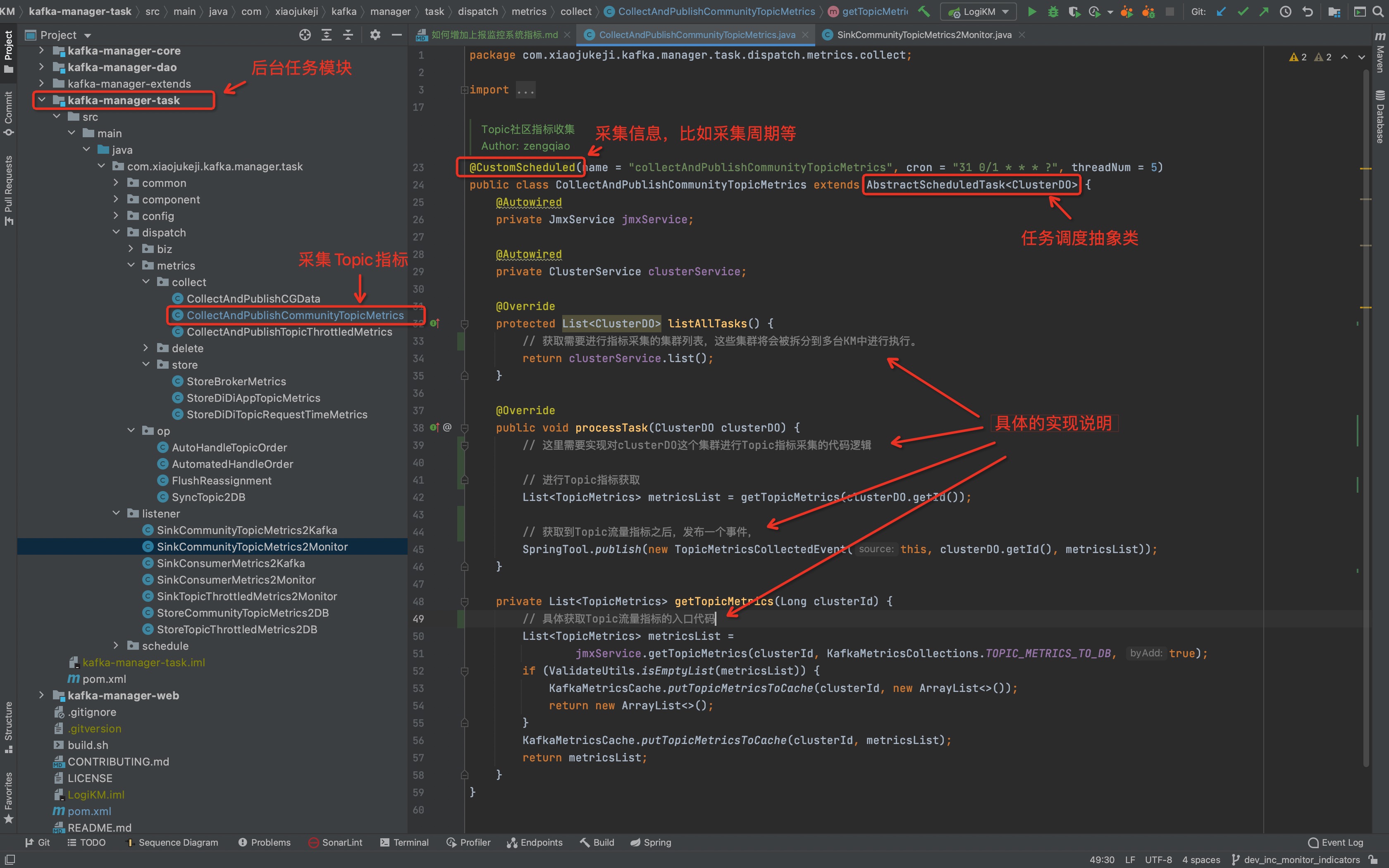Collapse the kafka-manager-task module

pyautogui.click(x=41, y=100)
